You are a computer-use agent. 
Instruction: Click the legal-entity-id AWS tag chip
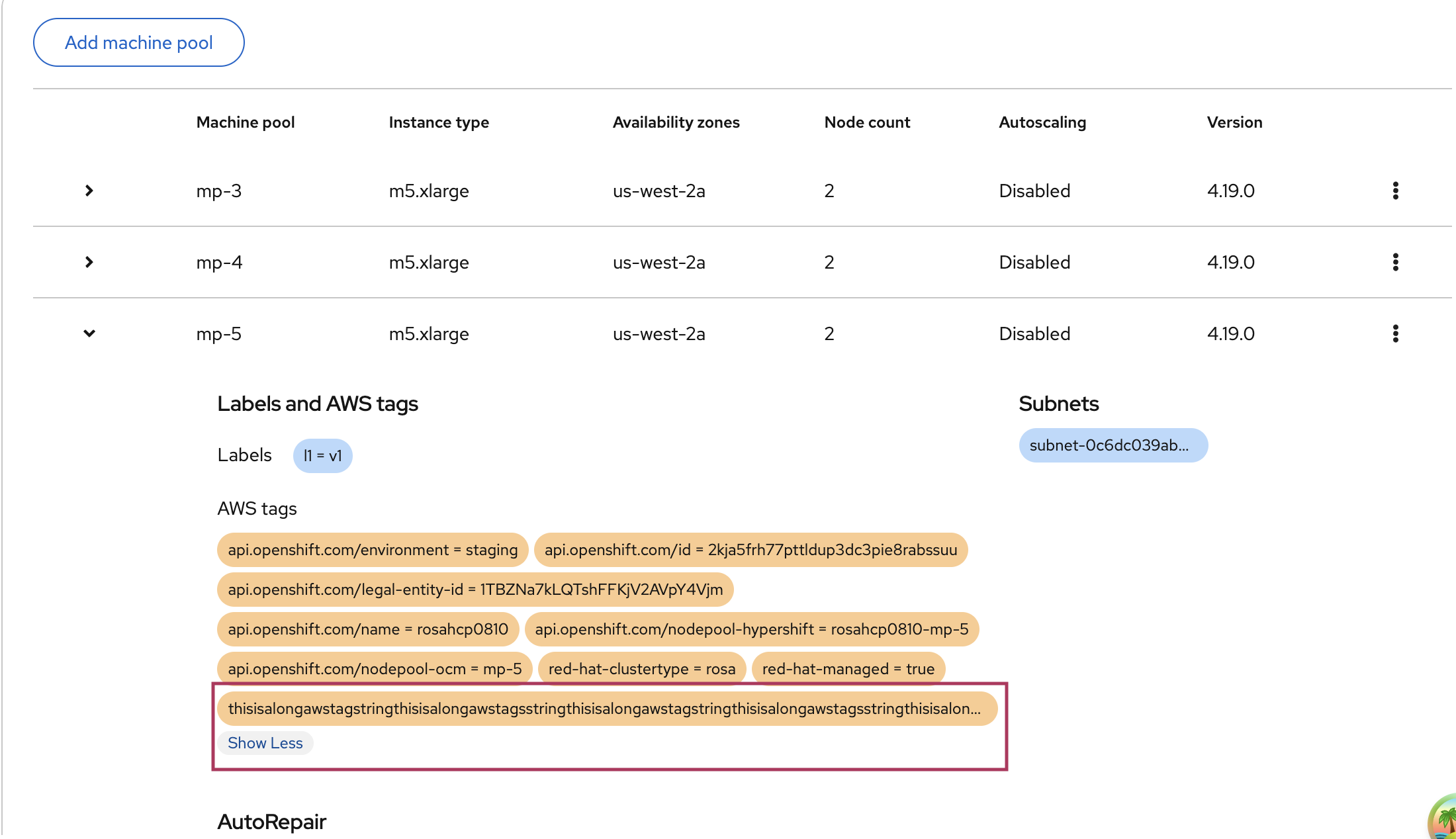coord(475,590)
